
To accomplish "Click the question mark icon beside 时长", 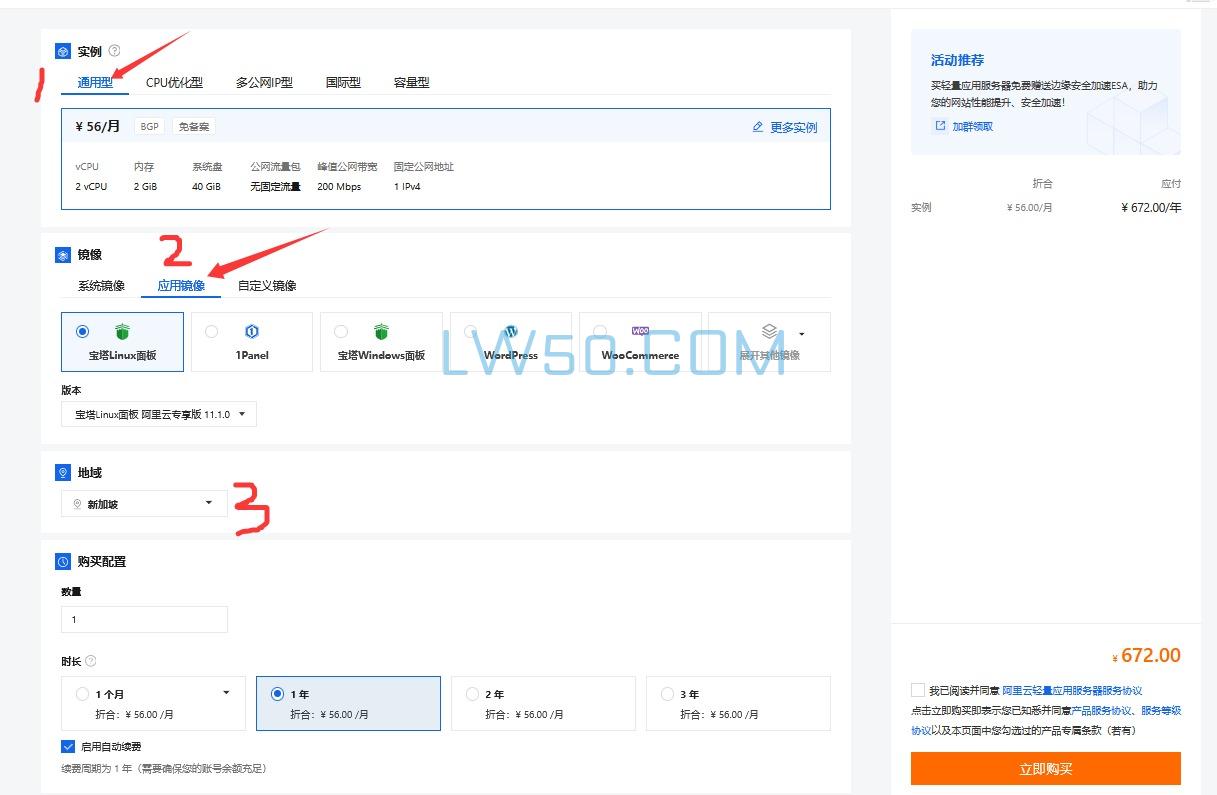I will (x=89, y=660).
